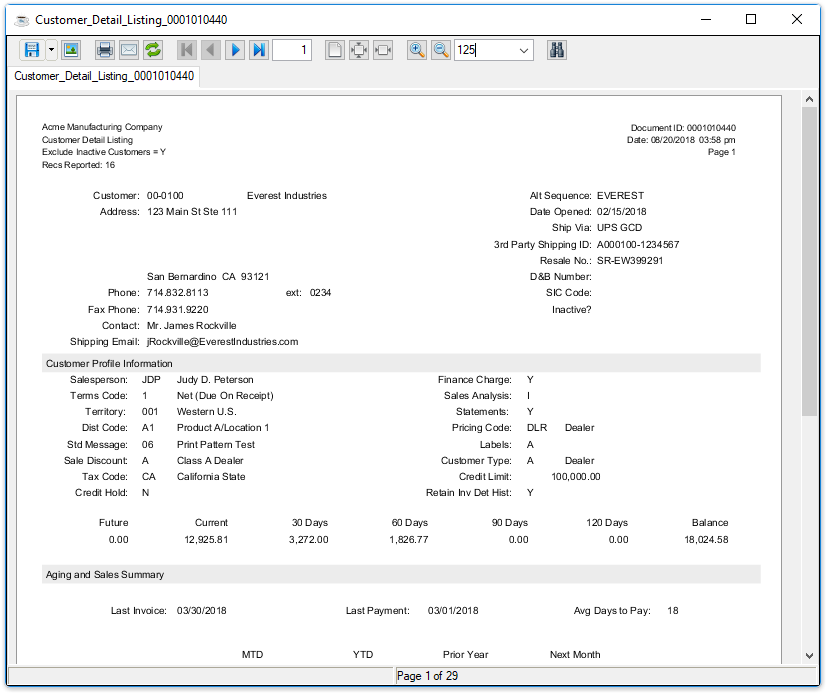Click the "Aging and Sales Summary" section header
This screenshot has width=830, height=696.
tap(105, 575)
